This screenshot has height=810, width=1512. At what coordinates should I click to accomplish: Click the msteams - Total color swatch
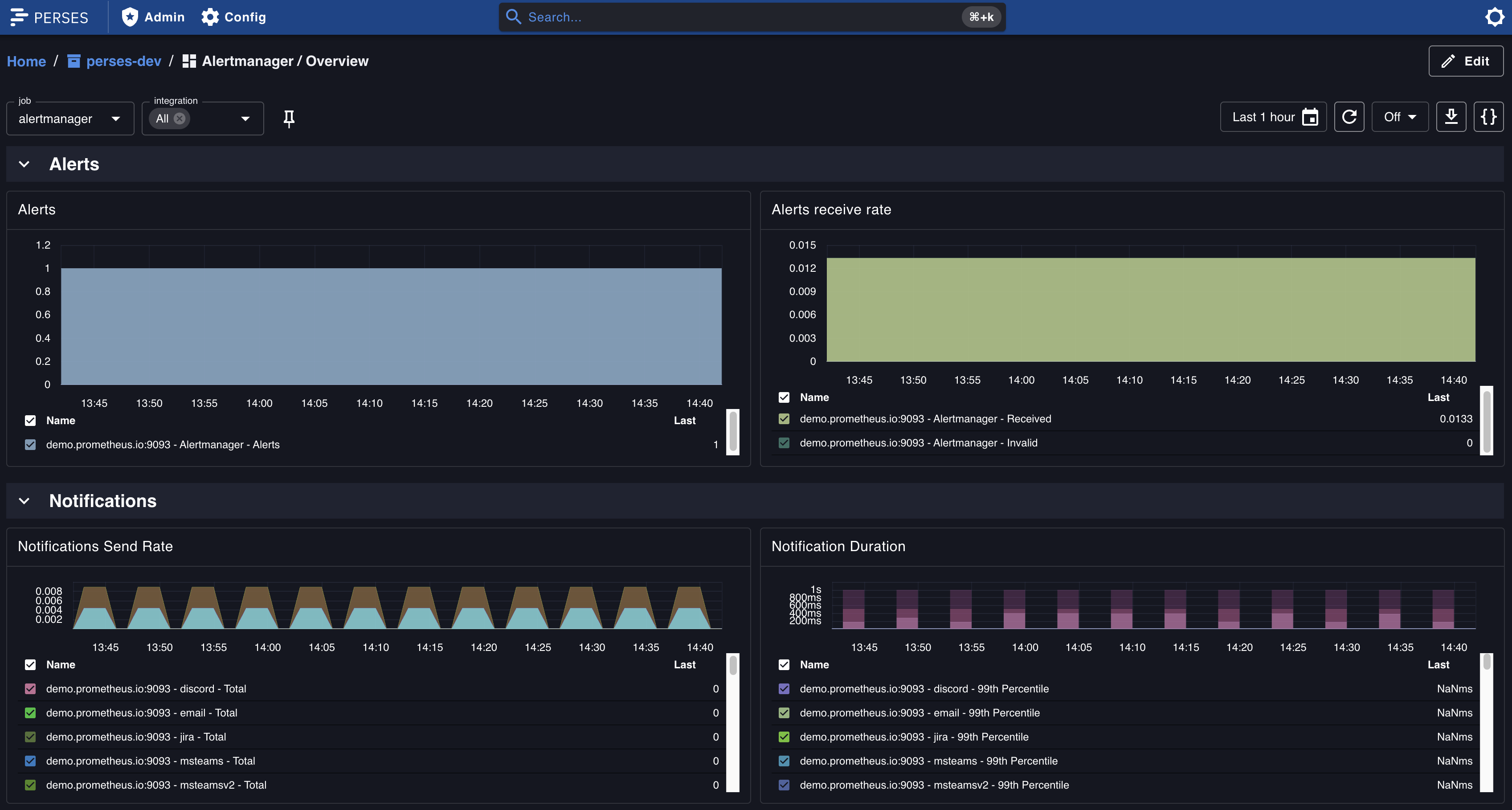click(x=31, y=761)
